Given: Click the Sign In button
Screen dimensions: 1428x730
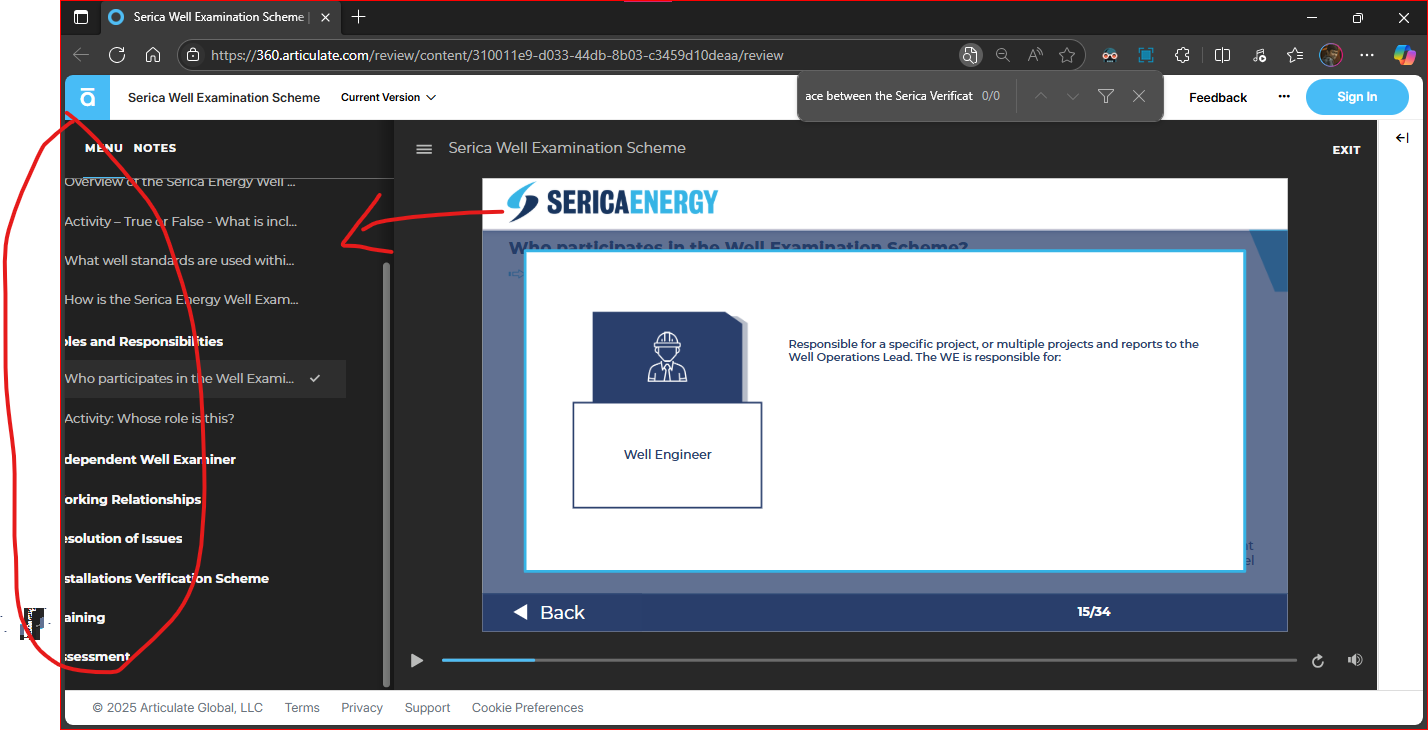Looking at the screenshot, I should pos(1357,97).
